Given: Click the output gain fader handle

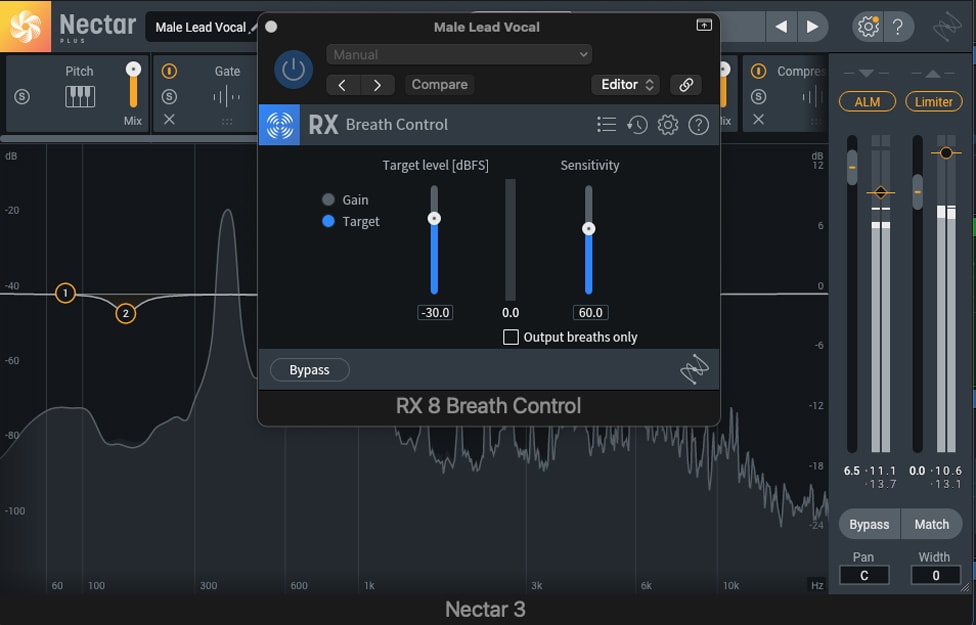Looking at the screenshot, I should 917,192.
